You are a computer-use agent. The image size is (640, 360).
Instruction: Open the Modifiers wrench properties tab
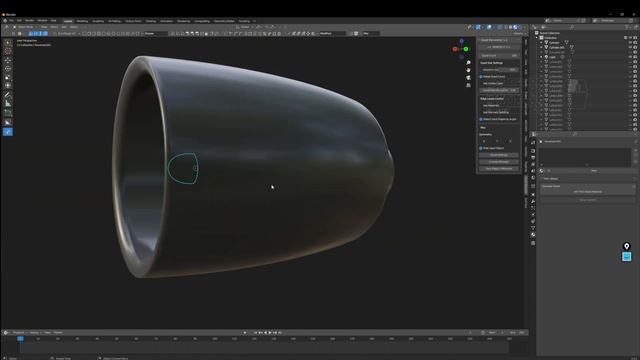click(533, 201)
